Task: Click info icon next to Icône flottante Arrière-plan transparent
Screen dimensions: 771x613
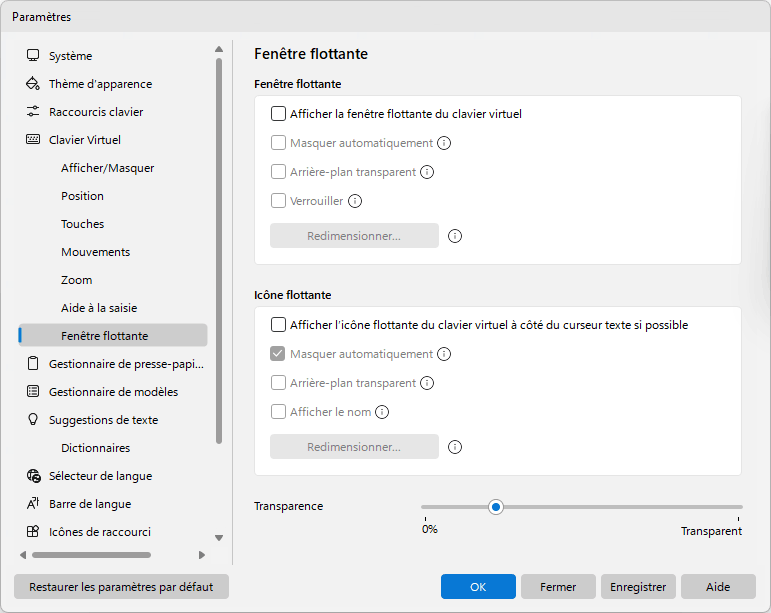Action: [x=427, y=383]
